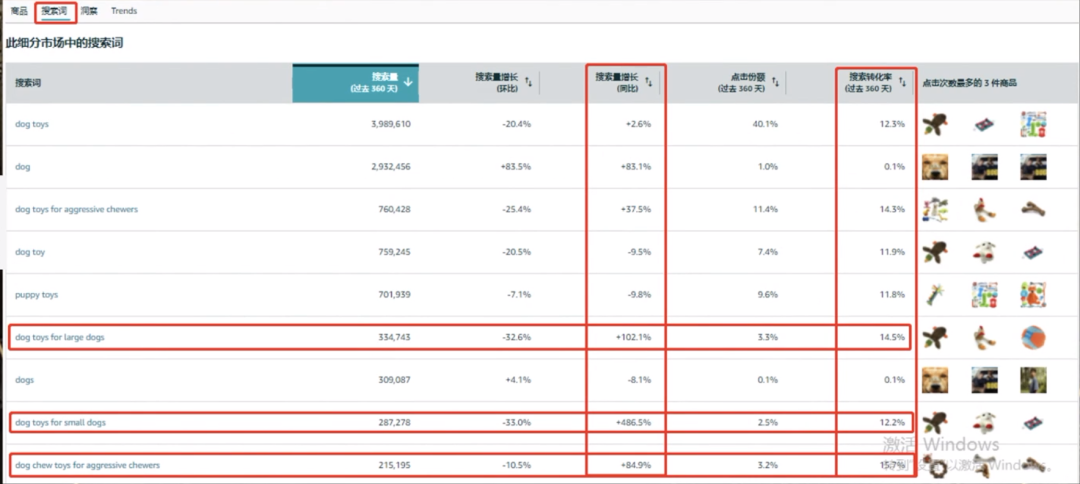Click the +102.1% year-over-year growth value

(636, 337)
